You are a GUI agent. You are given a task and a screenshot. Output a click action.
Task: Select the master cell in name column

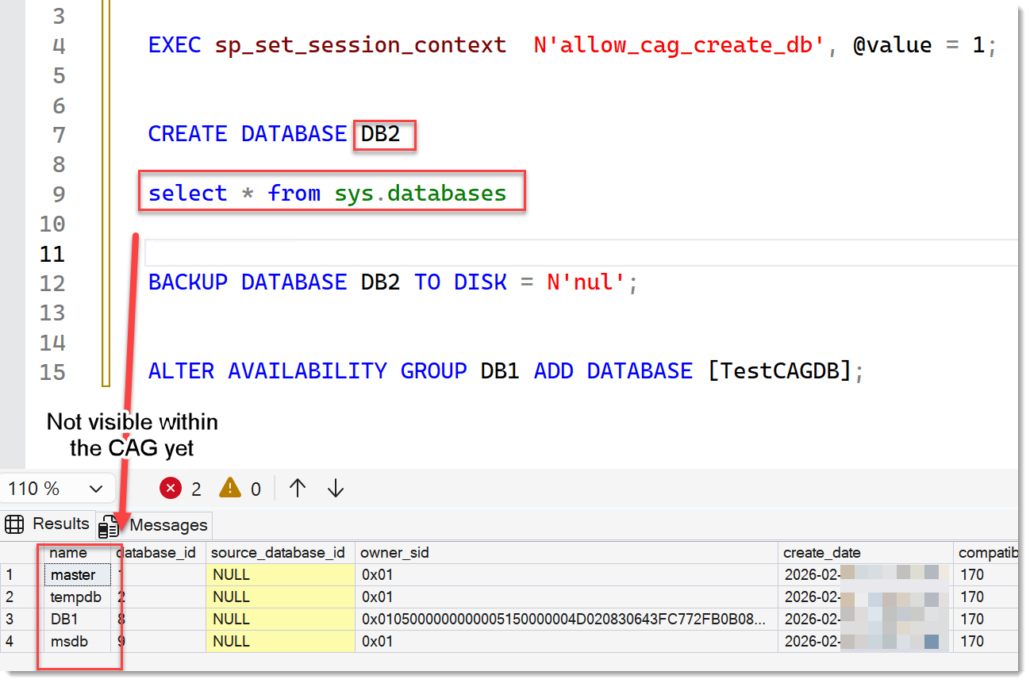point(72,575)
